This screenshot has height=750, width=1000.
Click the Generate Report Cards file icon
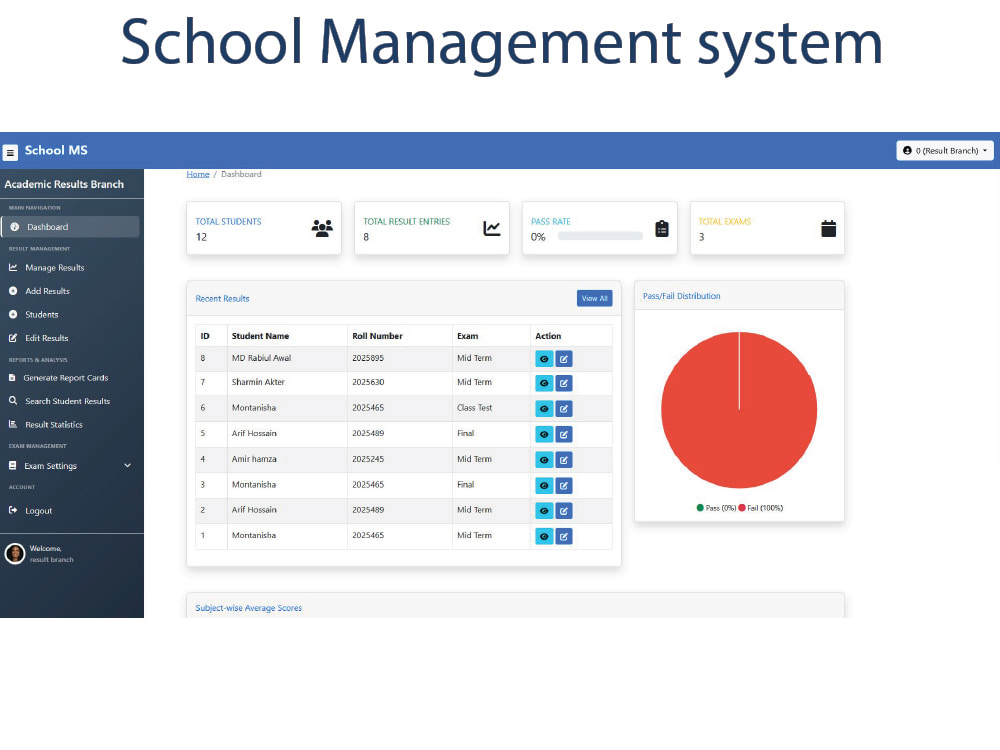coord(12,378)
